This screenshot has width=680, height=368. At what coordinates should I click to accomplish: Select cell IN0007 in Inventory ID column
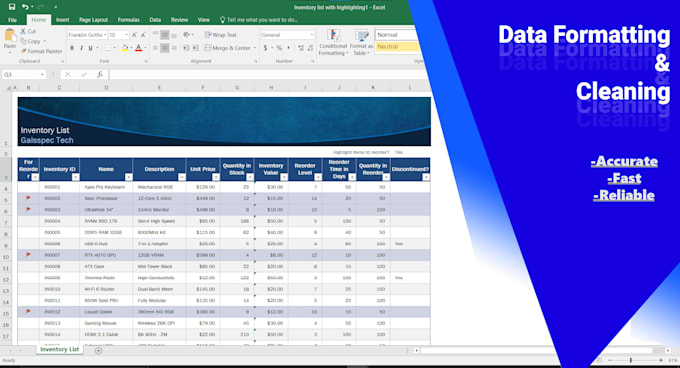tap(59, 255)
